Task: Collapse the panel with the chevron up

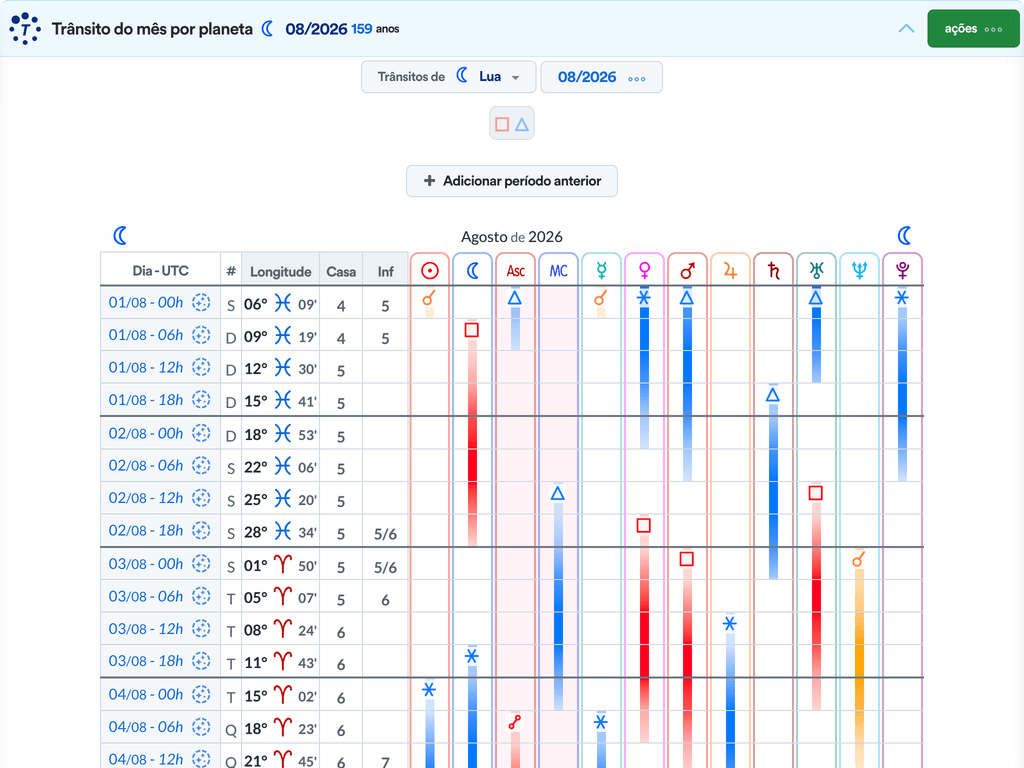Action: pos(906,29)
